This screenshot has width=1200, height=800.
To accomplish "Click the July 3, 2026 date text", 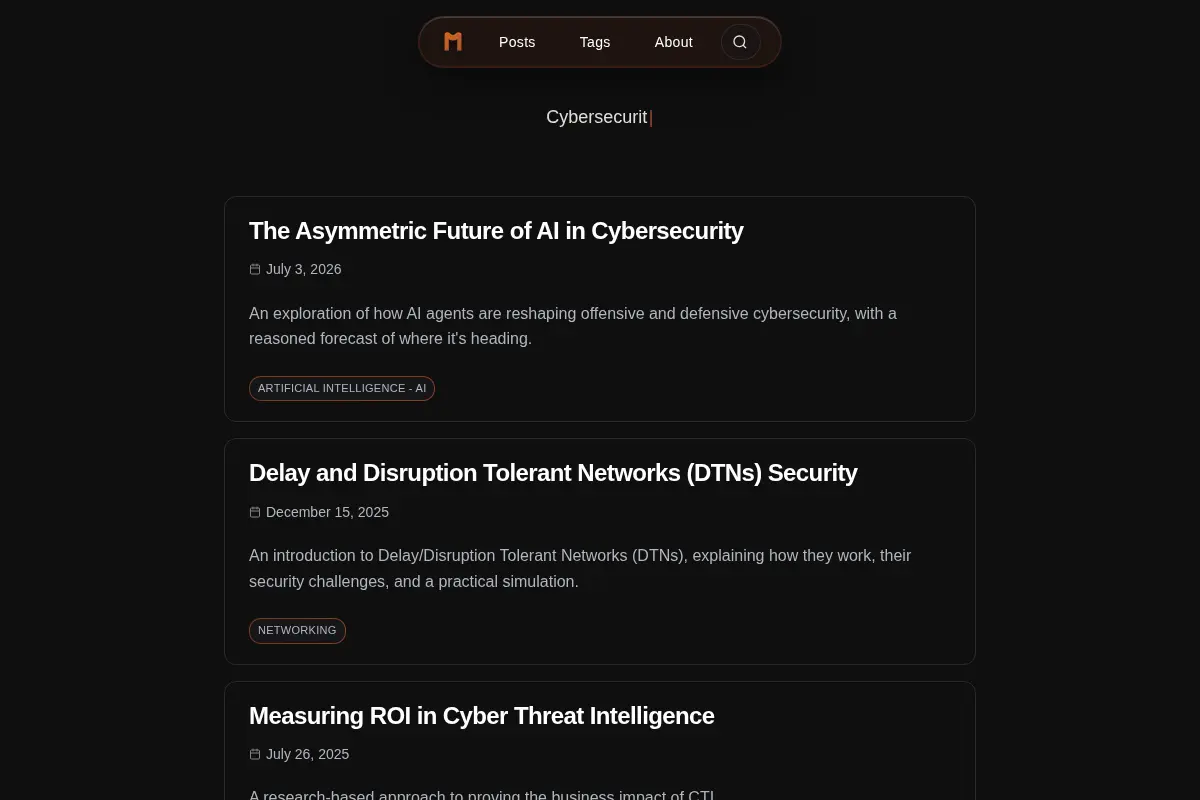I will (x=304, y=269).
